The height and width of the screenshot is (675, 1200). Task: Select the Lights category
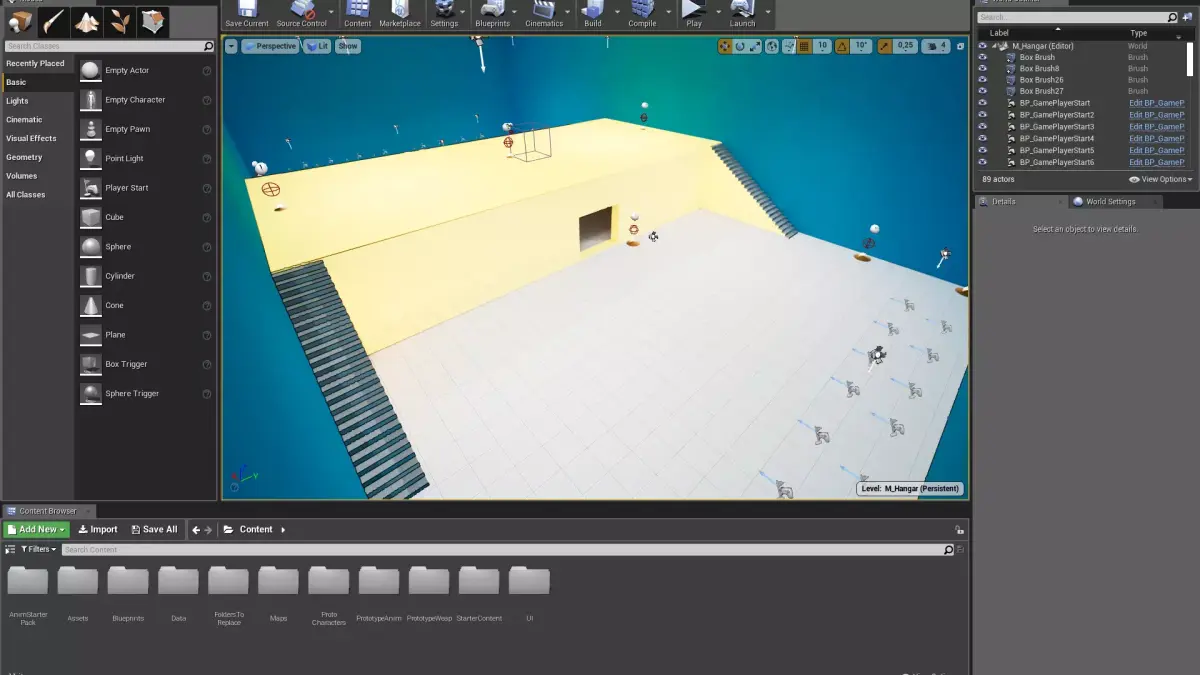coord(17,101)
